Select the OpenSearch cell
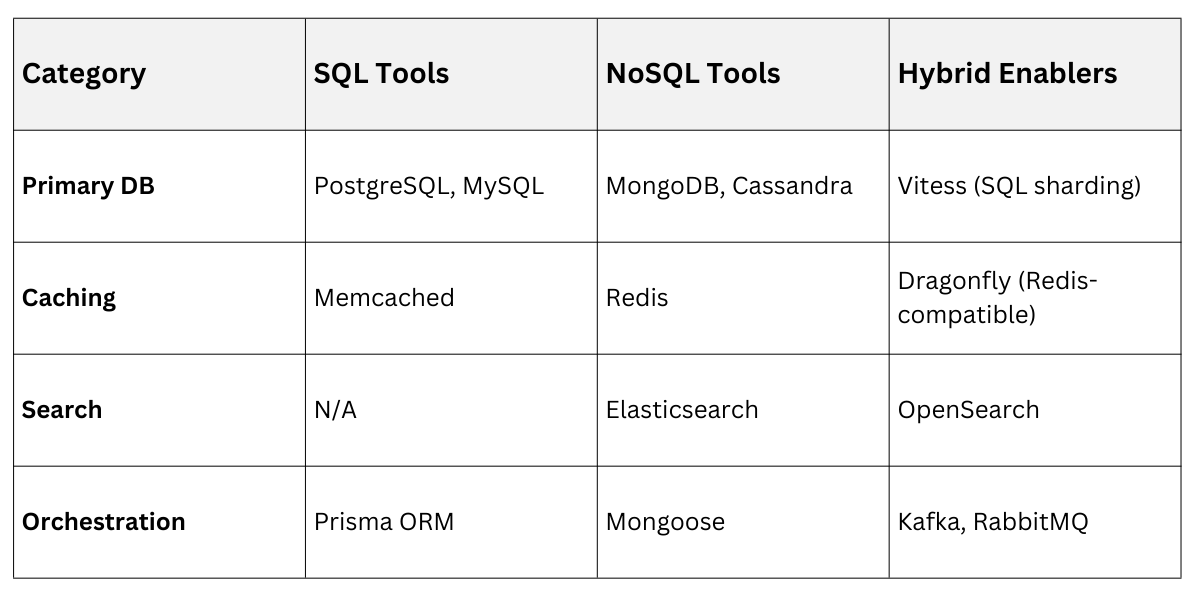The width and height of the screenshot is (1200, 600). [x=968, y=410]
